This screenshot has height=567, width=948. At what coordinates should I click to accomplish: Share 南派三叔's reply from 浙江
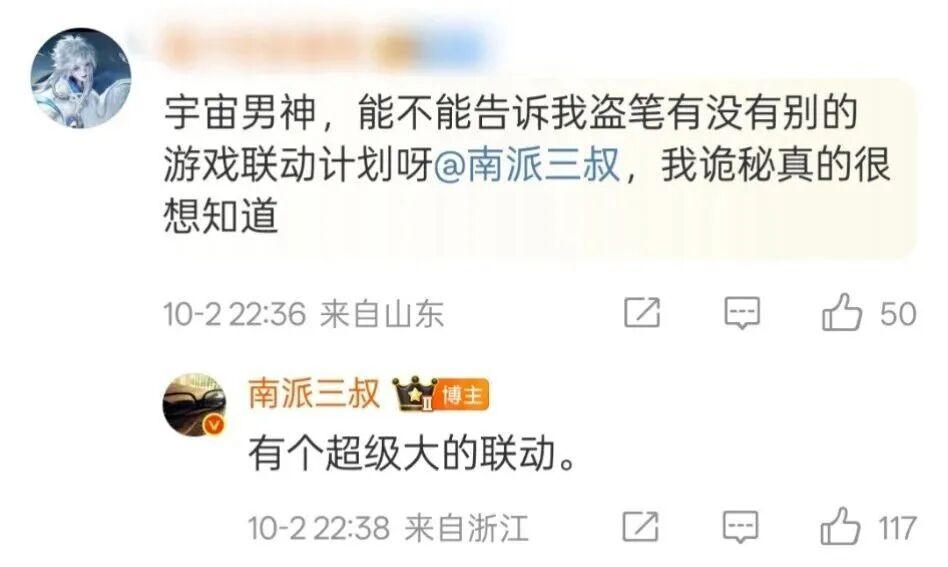click(x=640, y=526)
